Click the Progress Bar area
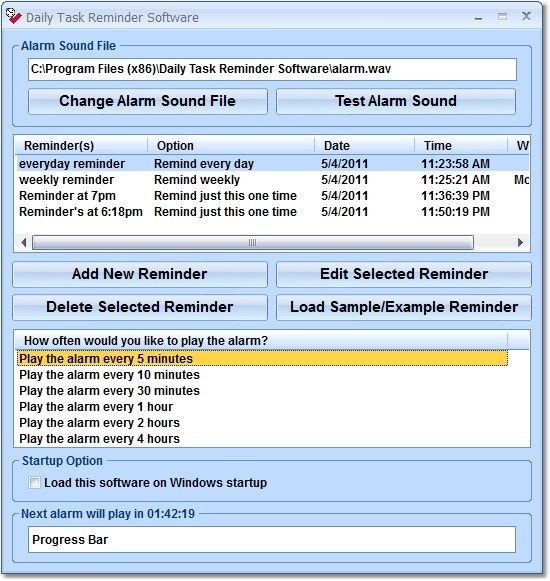This screenshot has width=550, height=581. (x=272, y=540)
